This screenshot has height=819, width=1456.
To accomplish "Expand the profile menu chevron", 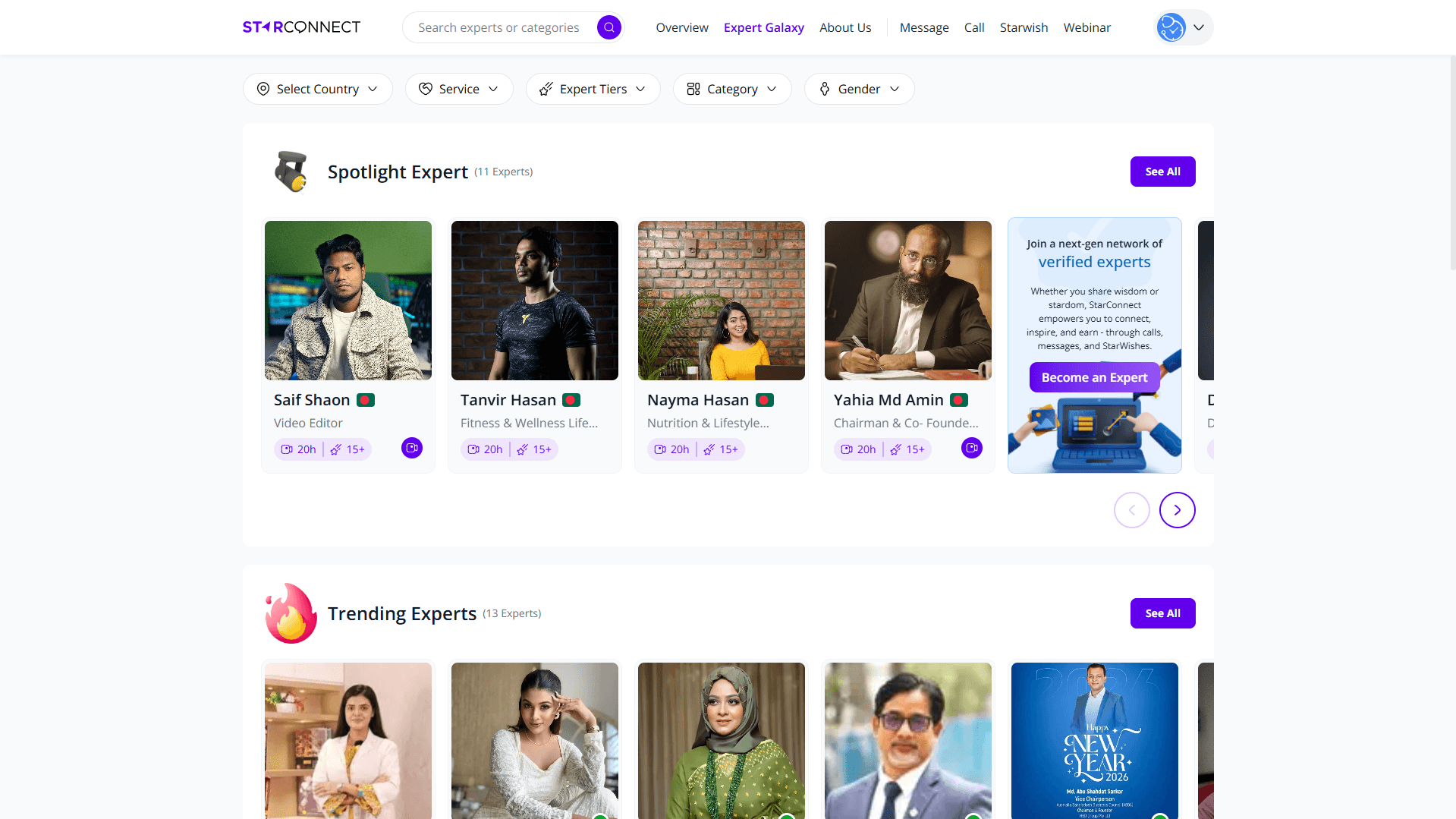I will pyautogui.click(x=1199, y=27).
